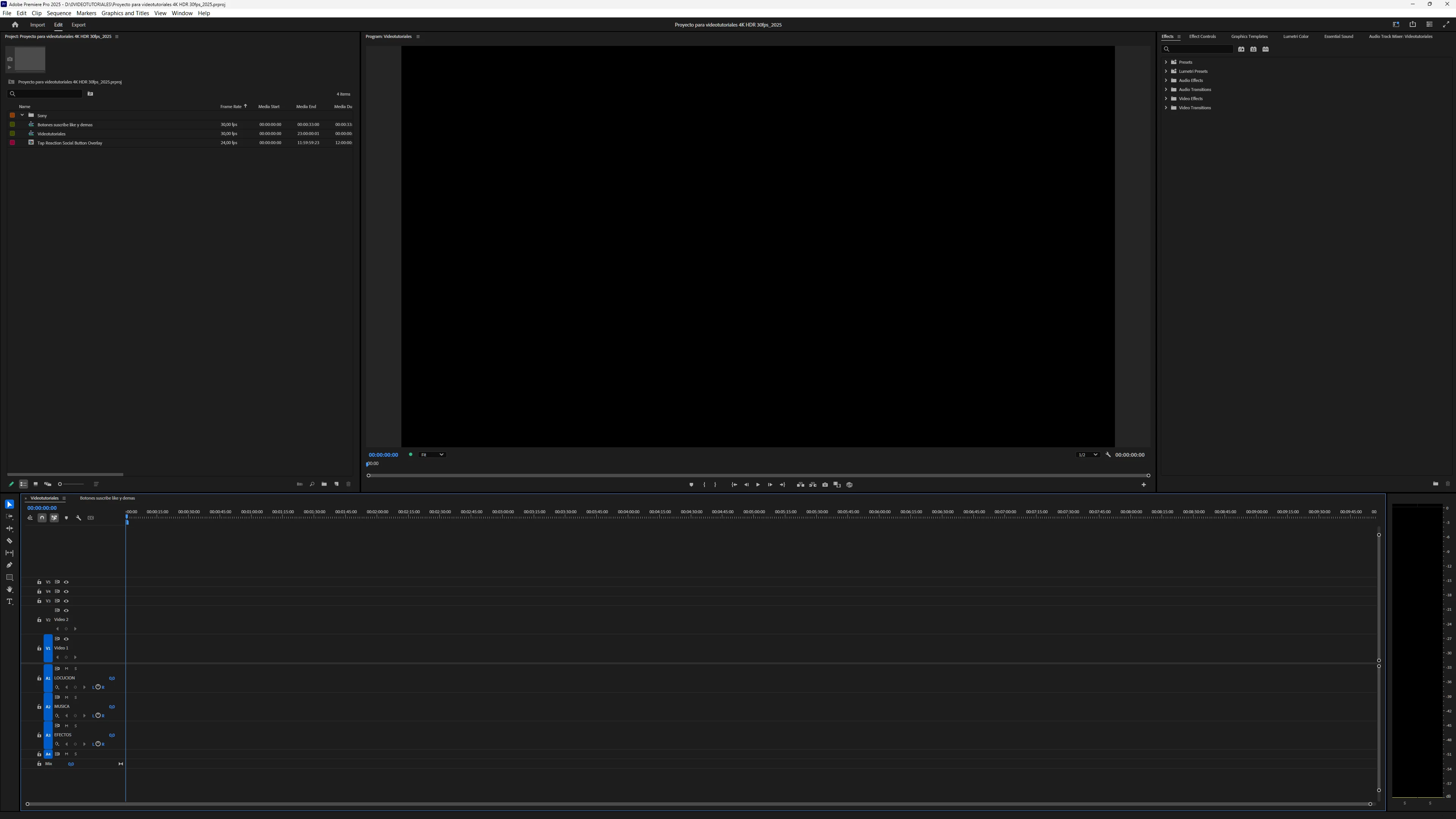Viewport: 1456px width, 819px height.
Task: Select the Razor tool
Action: point(9,541)
